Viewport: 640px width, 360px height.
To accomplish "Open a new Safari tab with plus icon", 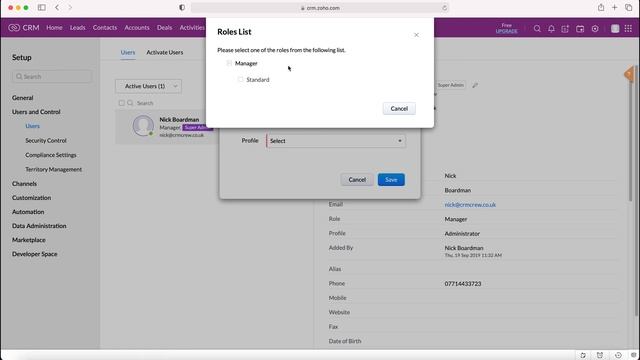I will tap(615, 7).
